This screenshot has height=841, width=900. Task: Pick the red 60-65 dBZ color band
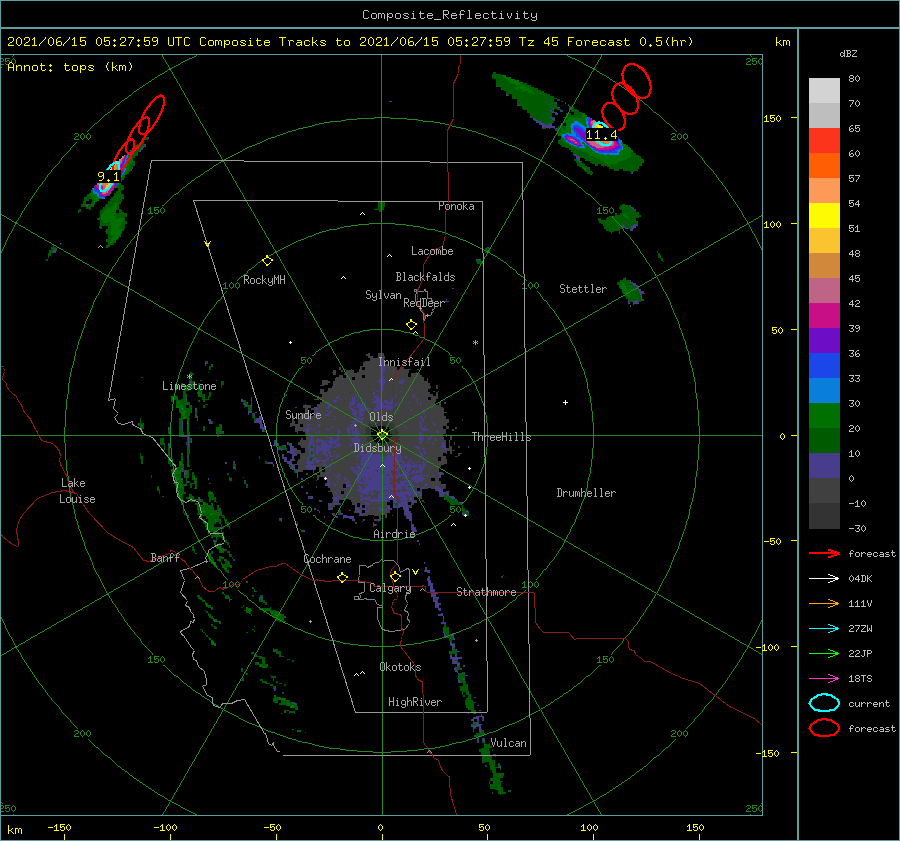[x=824, y=141]
